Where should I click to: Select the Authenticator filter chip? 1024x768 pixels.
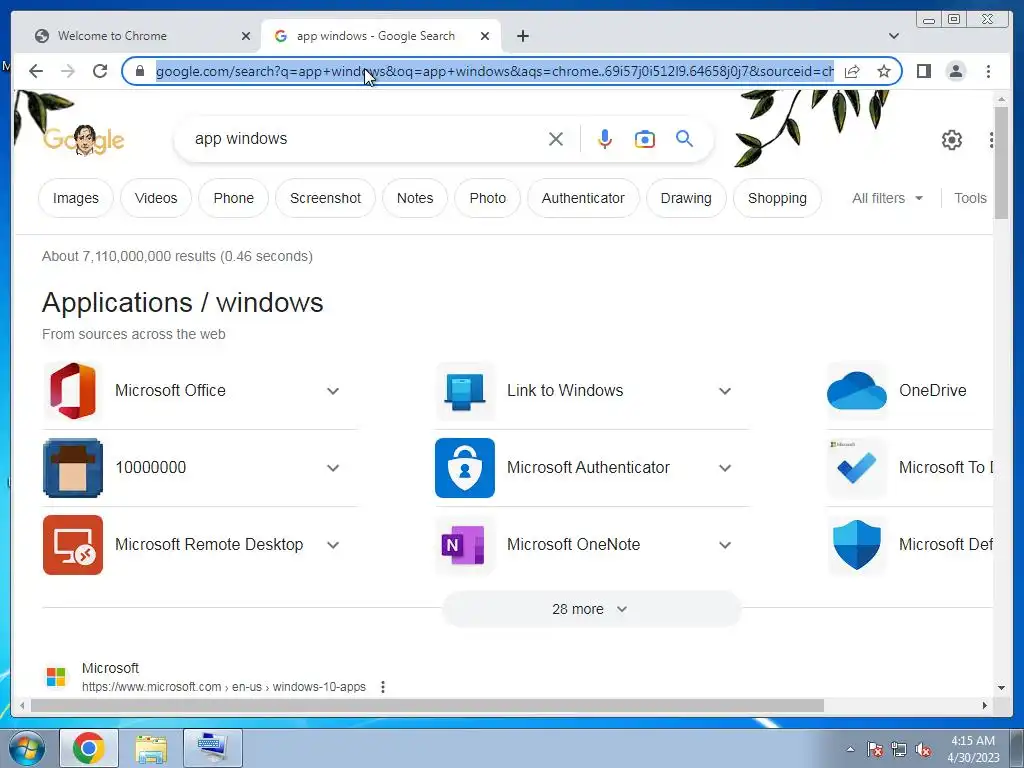[583, 199]
